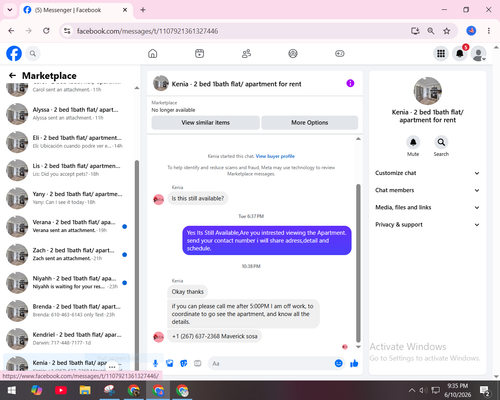500x400 pixels.
Task: Click More Options button
Action: point(310,123)
